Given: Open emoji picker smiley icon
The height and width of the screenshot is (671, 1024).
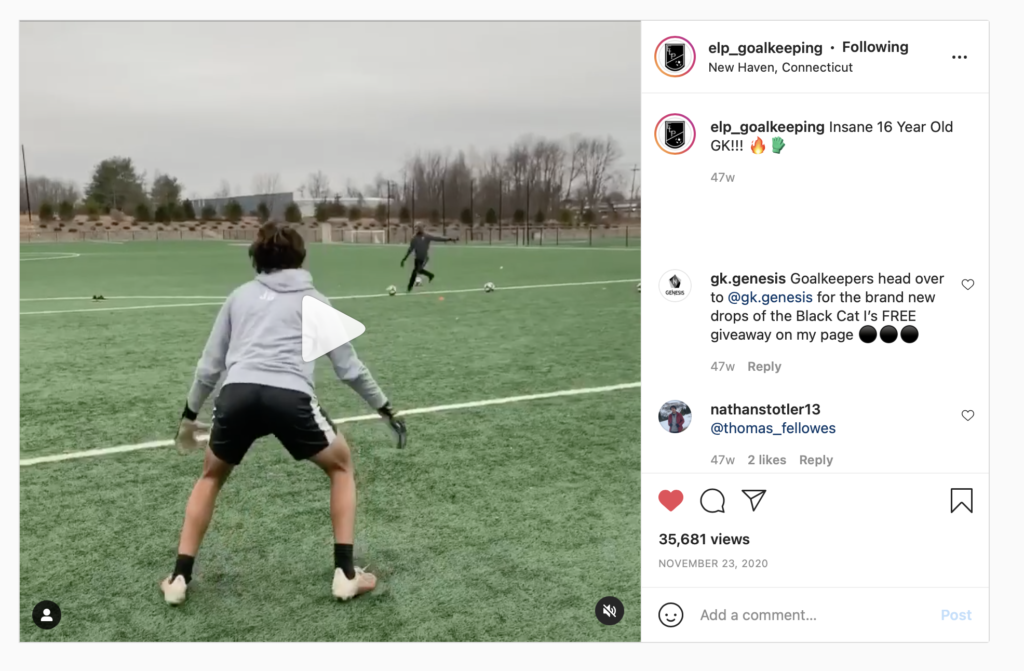Looking at the screenshot, I should click(671, 615).
